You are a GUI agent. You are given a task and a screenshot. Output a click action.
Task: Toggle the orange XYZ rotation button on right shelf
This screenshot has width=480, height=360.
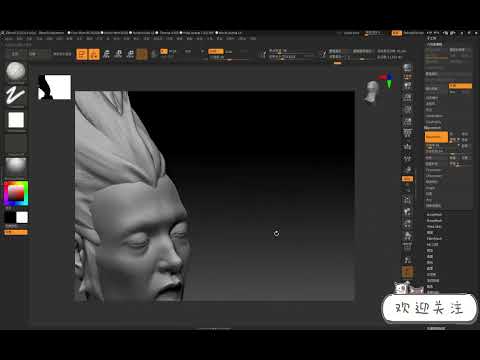(407, 179)
